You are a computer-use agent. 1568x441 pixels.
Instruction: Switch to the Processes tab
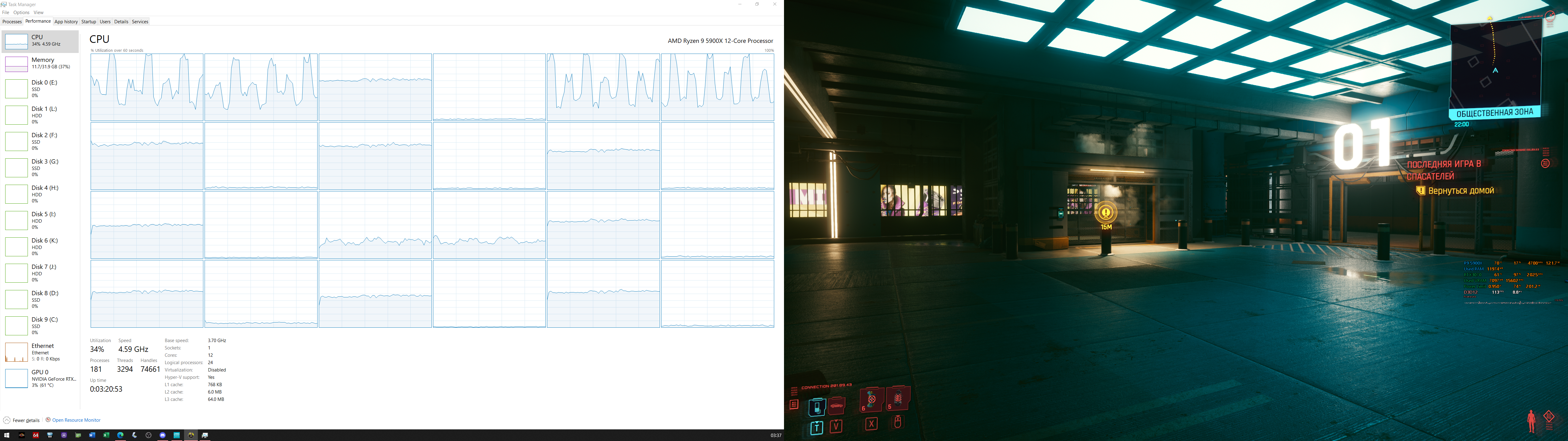point(12,21)
